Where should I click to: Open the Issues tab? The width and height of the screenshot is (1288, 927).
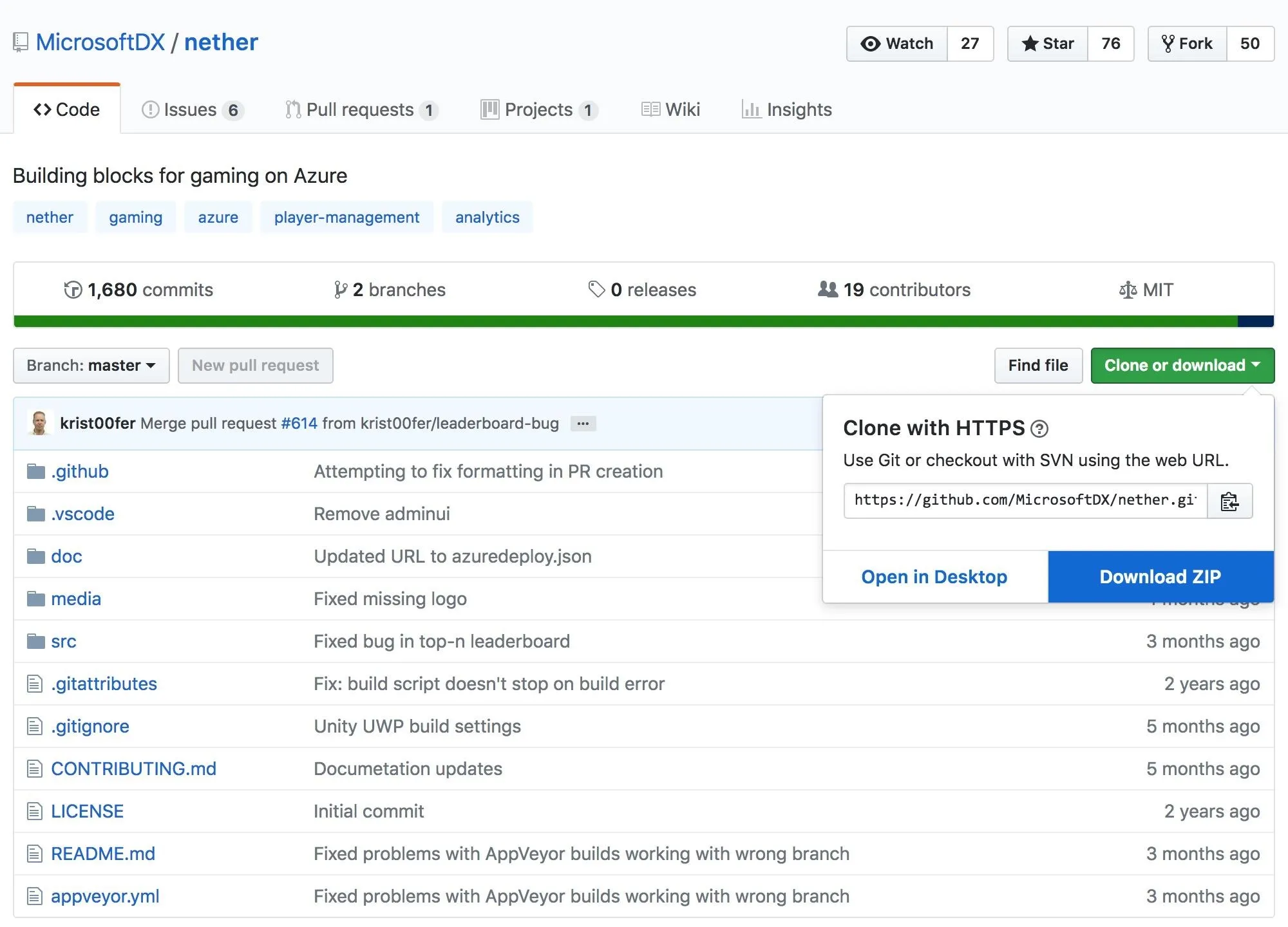click(x=192, y=110)
